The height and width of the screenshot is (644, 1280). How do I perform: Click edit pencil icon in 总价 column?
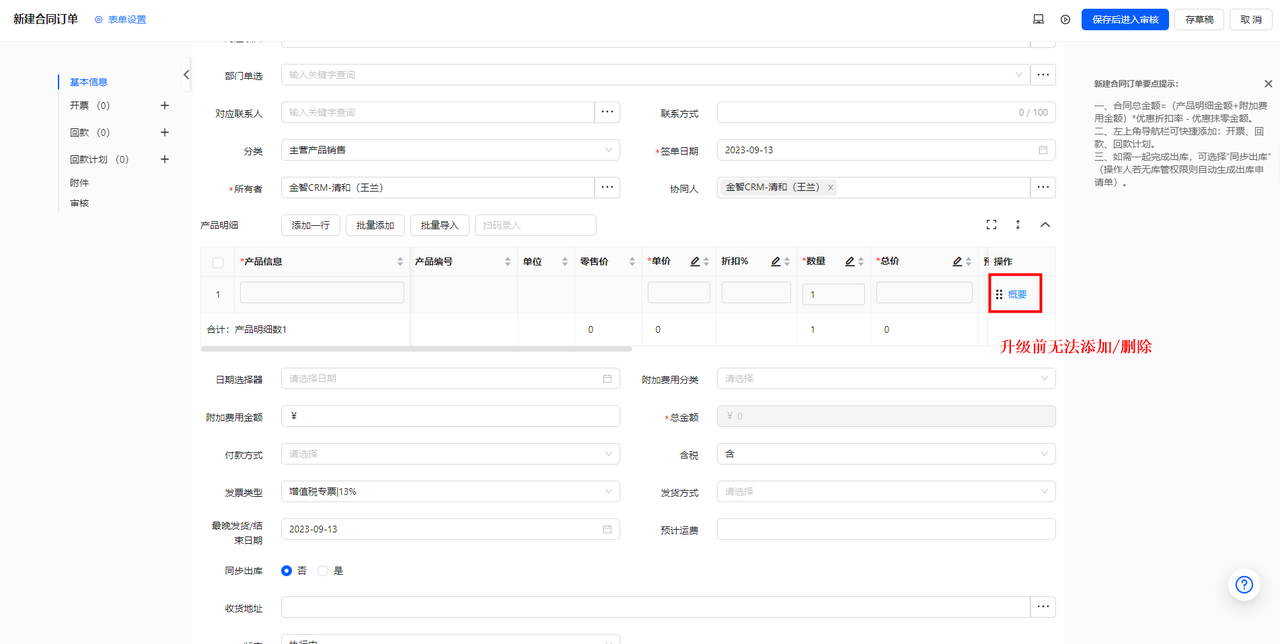[957, 261]
